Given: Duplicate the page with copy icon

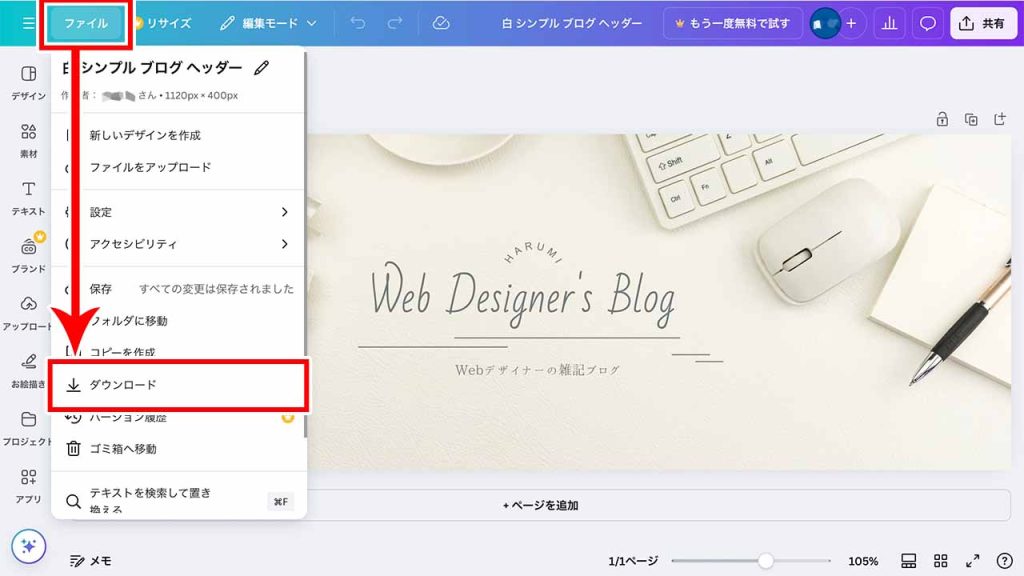Looking at the screenshot, I should (x=971, y=120).
